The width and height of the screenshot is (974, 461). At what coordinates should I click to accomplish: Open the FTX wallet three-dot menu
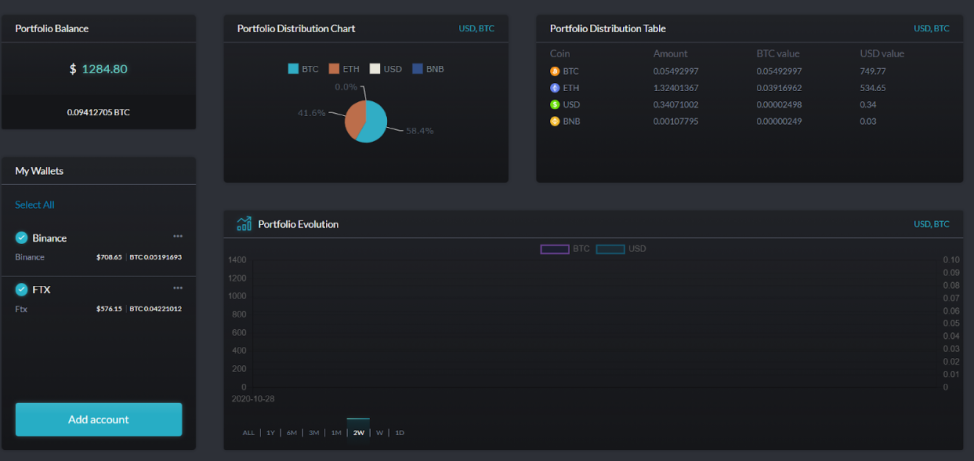tap(178, 288)
